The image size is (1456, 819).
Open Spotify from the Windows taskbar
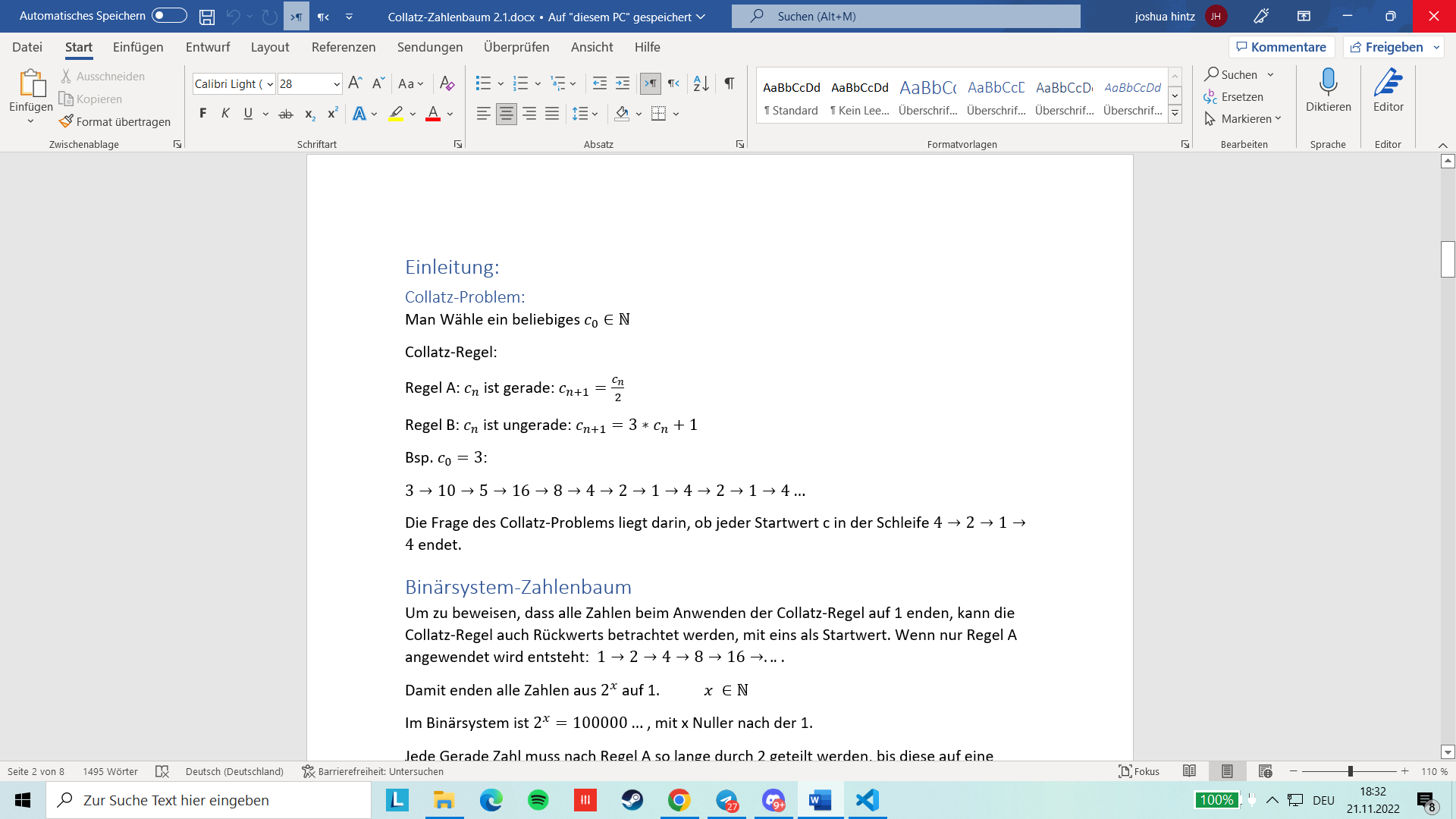pyautogui.click(x=538, y=800)
